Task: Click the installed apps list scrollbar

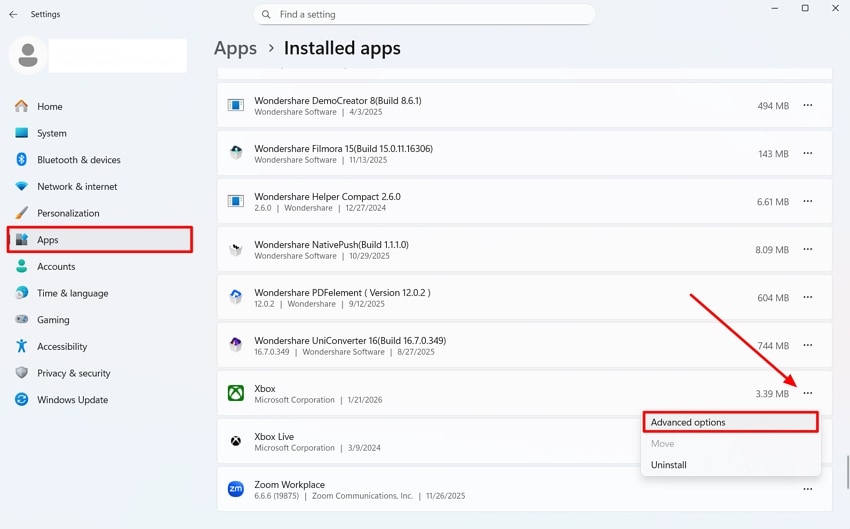Action: click(x=847, y=473)
